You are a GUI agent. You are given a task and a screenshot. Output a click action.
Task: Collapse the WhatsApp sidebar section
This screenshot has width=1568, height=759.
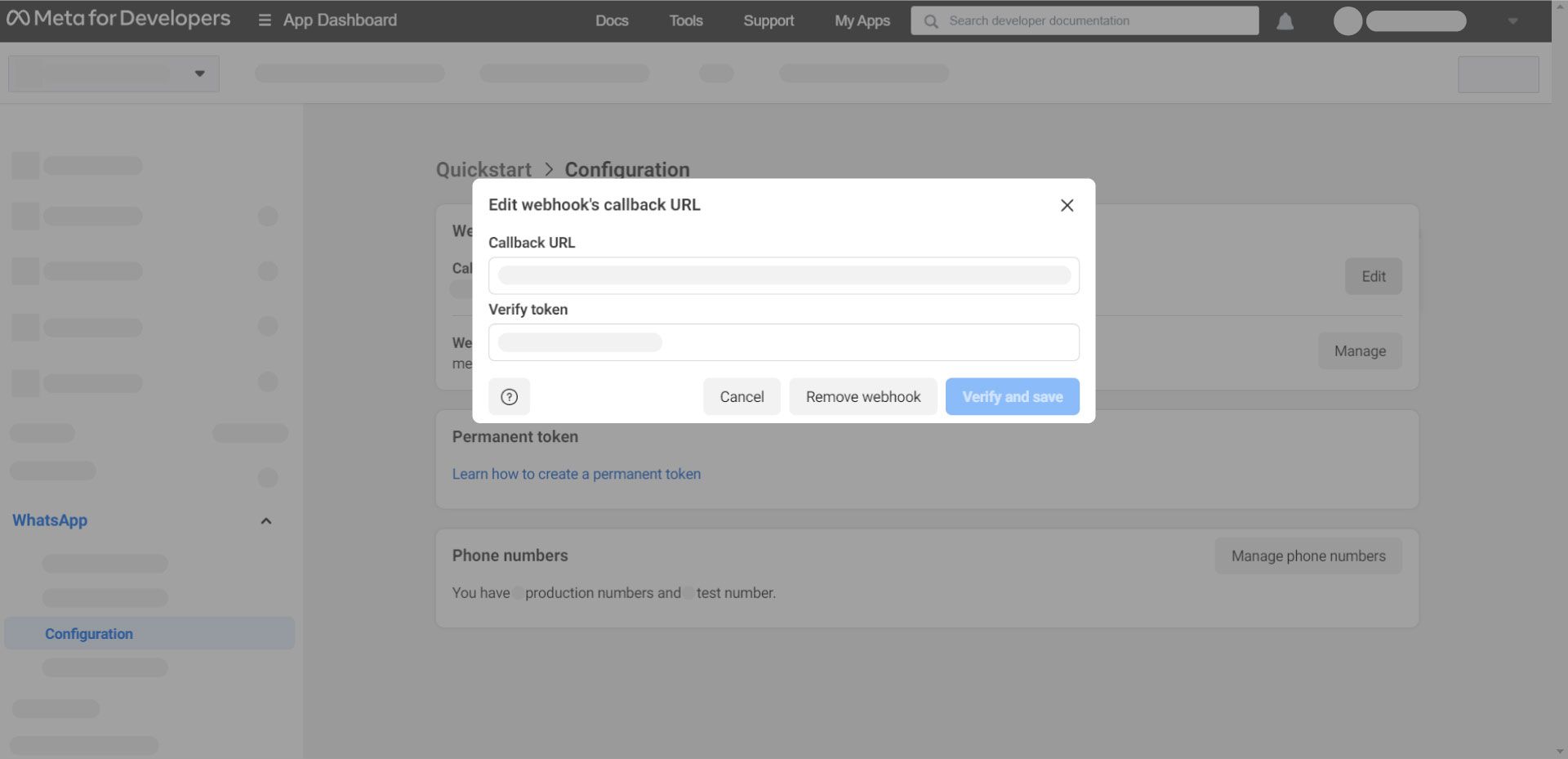pos(265,520)
